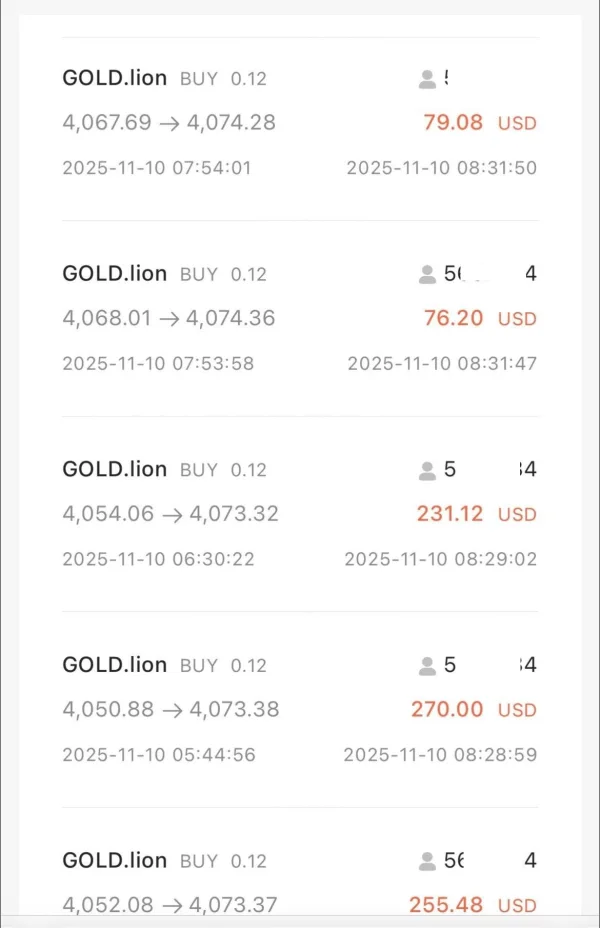This screenshot has width=600, height=928.
Task: Click the GOLD.lion symbol opened at 06:30:22
Action: pyautogui.click(x=114, y=470)
